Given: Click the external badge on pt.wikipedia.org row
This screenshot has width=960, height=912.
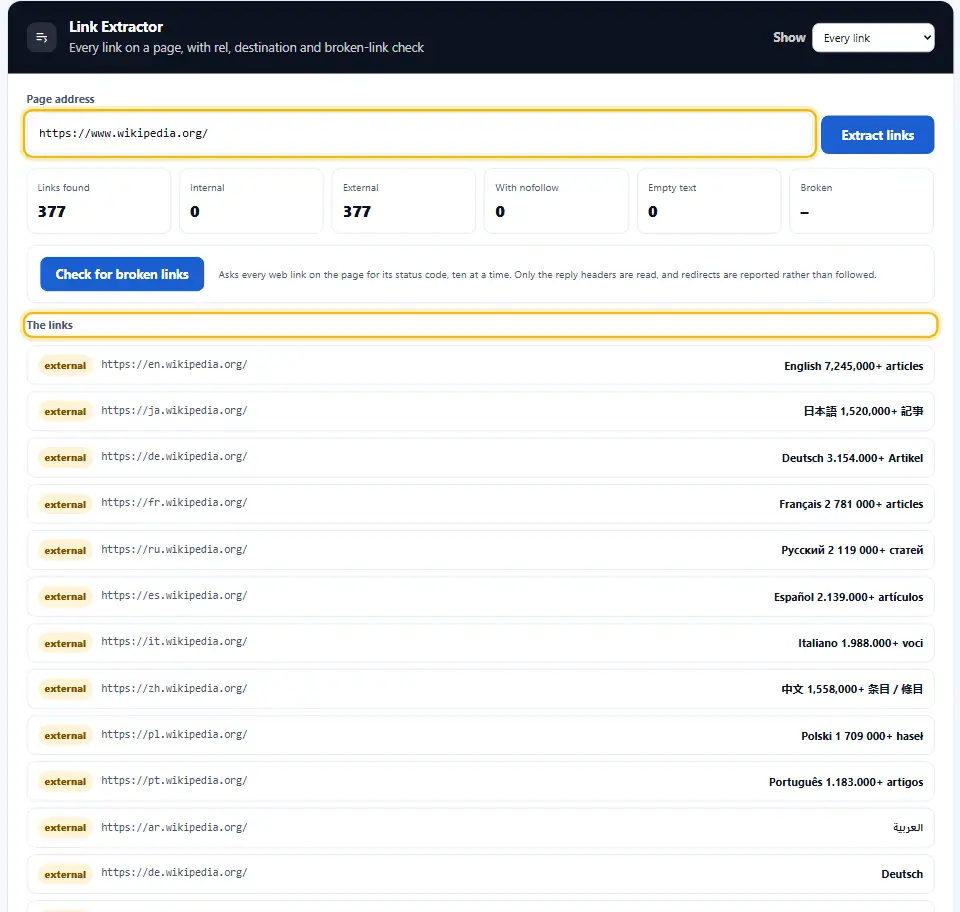Looking at the screenshot, I should point(65,782).
